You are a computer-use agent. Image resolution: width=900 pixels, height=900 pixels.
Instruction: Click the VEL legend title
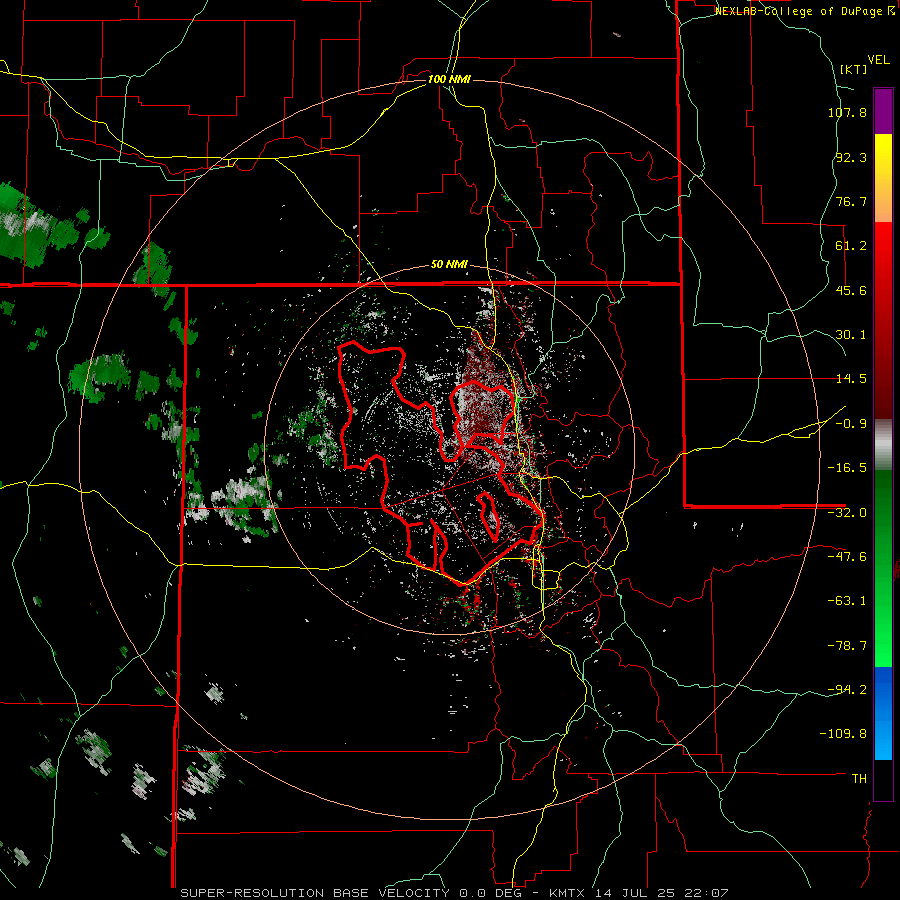pyautogui.click(x=878, y=60)
